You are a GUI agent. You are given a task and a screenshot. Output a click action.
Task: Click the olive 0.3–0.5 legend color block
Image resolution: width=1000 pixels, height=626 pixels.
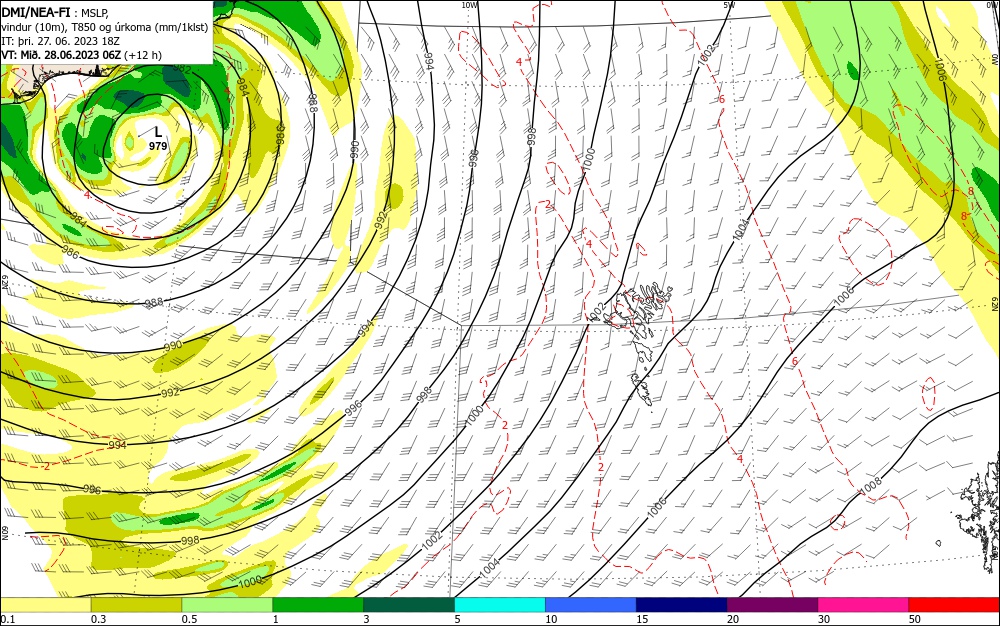pos(136,605)
